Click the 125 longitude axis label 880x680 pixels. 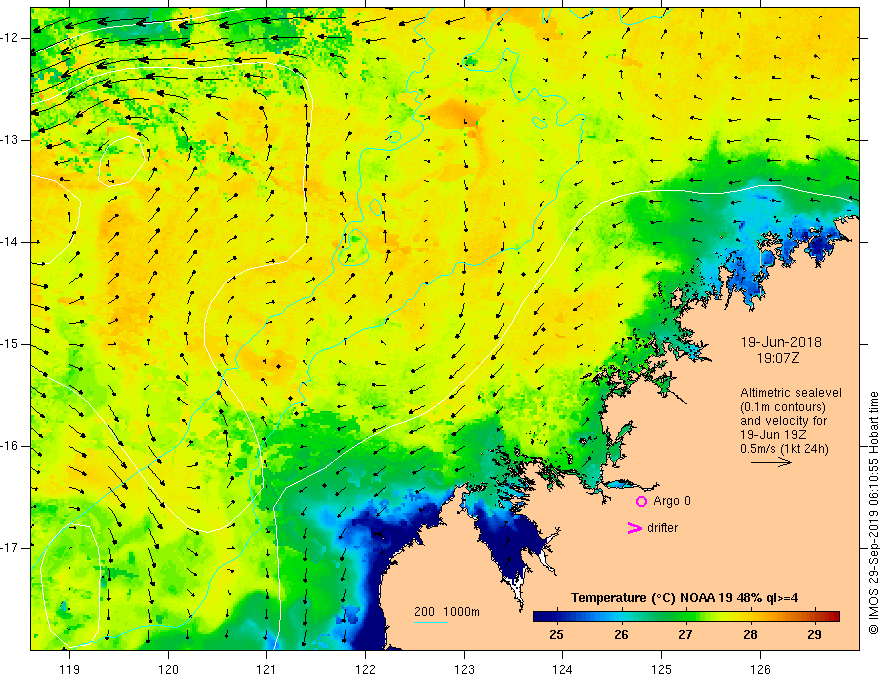662,669
